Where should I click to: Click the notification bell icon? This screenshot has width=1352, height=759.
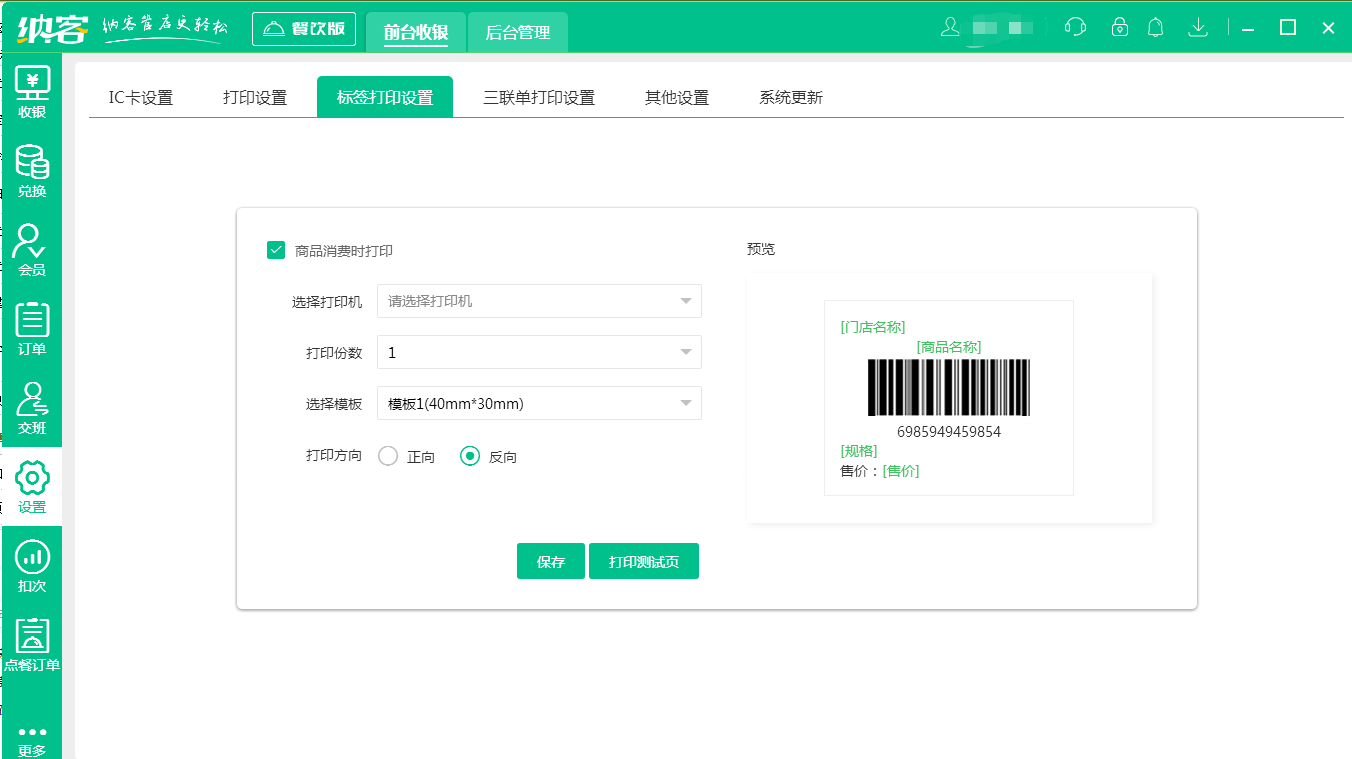click(x=1156, y=27)
